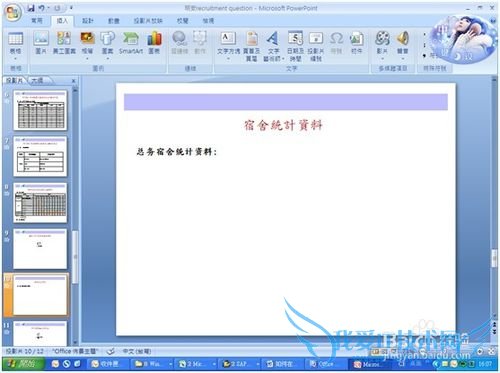The height and width of the screenshot is (373, 500).
Task: Expand the Movie (影片) dropdown arrow
Action: pyautogui.click(x=382, y=59)
